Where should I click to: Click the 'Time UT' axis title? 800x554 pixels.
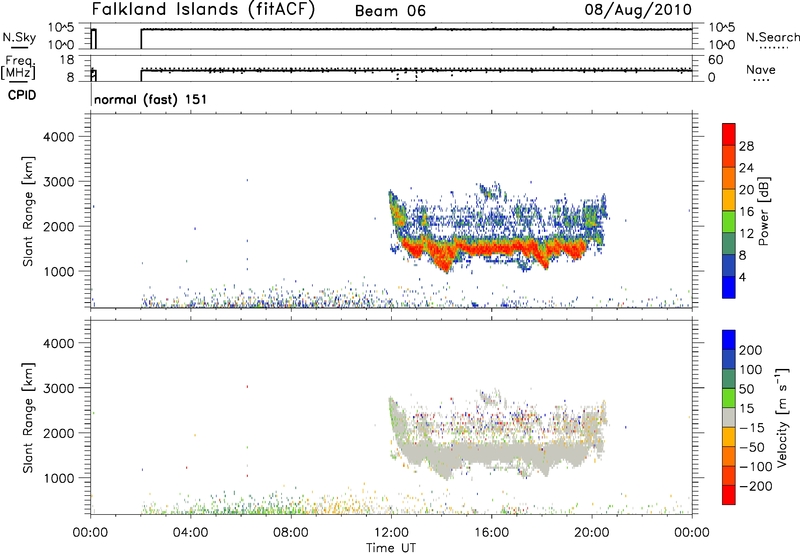click(x=391, y=548)
